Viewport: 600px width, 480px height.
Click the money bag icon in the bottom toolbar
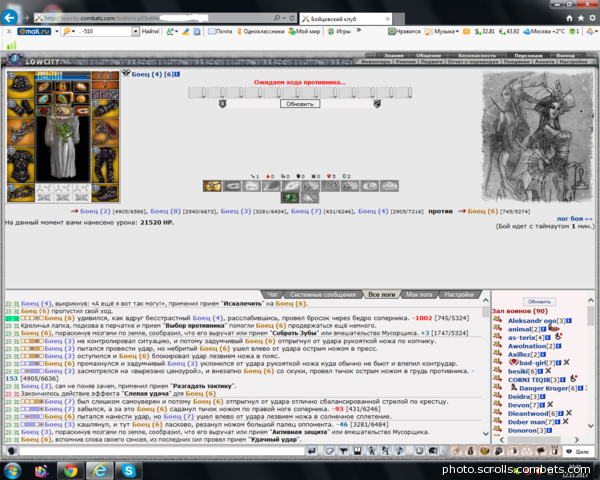click(471, 451)
